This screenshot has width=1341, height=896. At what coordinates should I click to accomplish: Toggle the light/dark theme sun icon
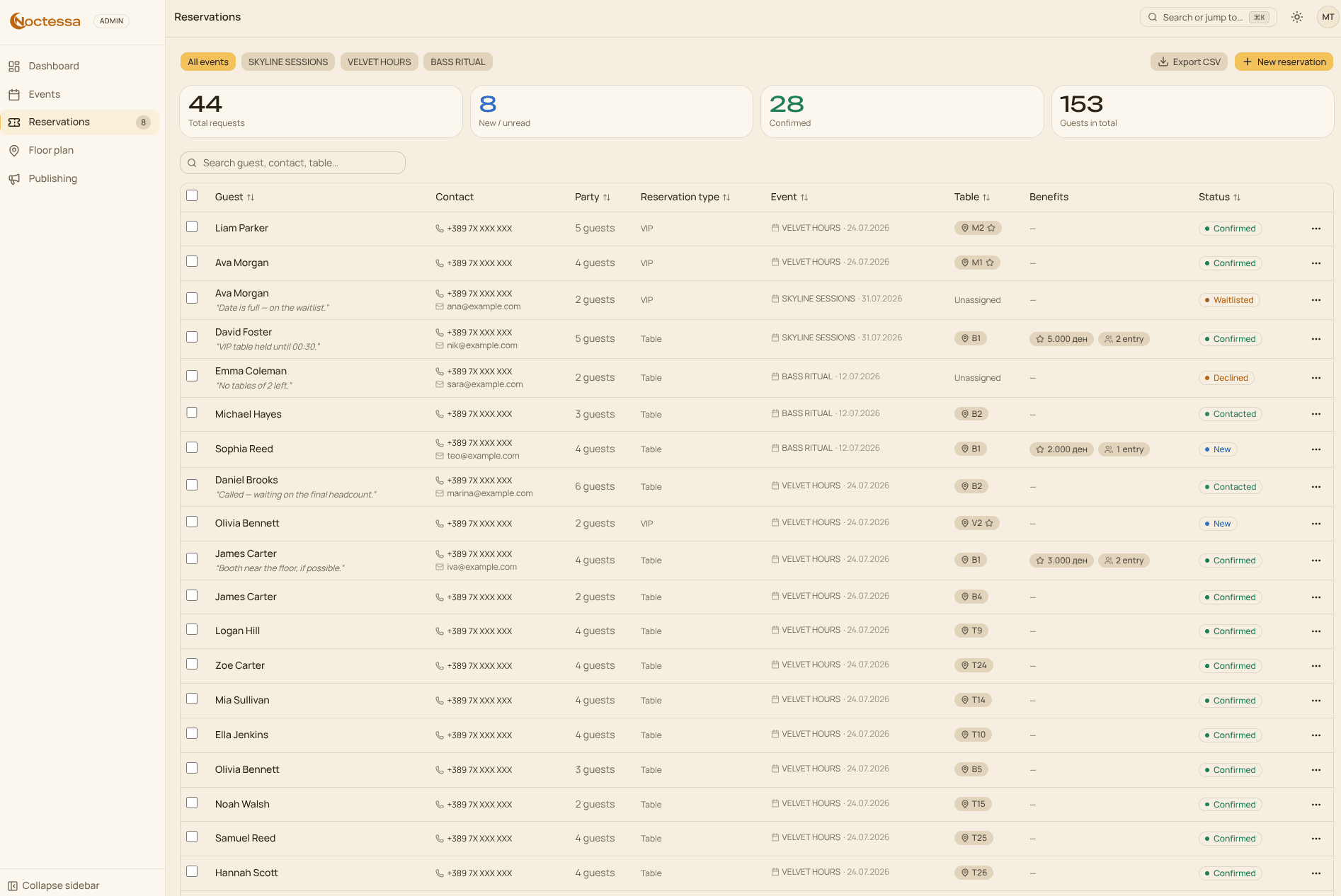(x=1296, y=17)
